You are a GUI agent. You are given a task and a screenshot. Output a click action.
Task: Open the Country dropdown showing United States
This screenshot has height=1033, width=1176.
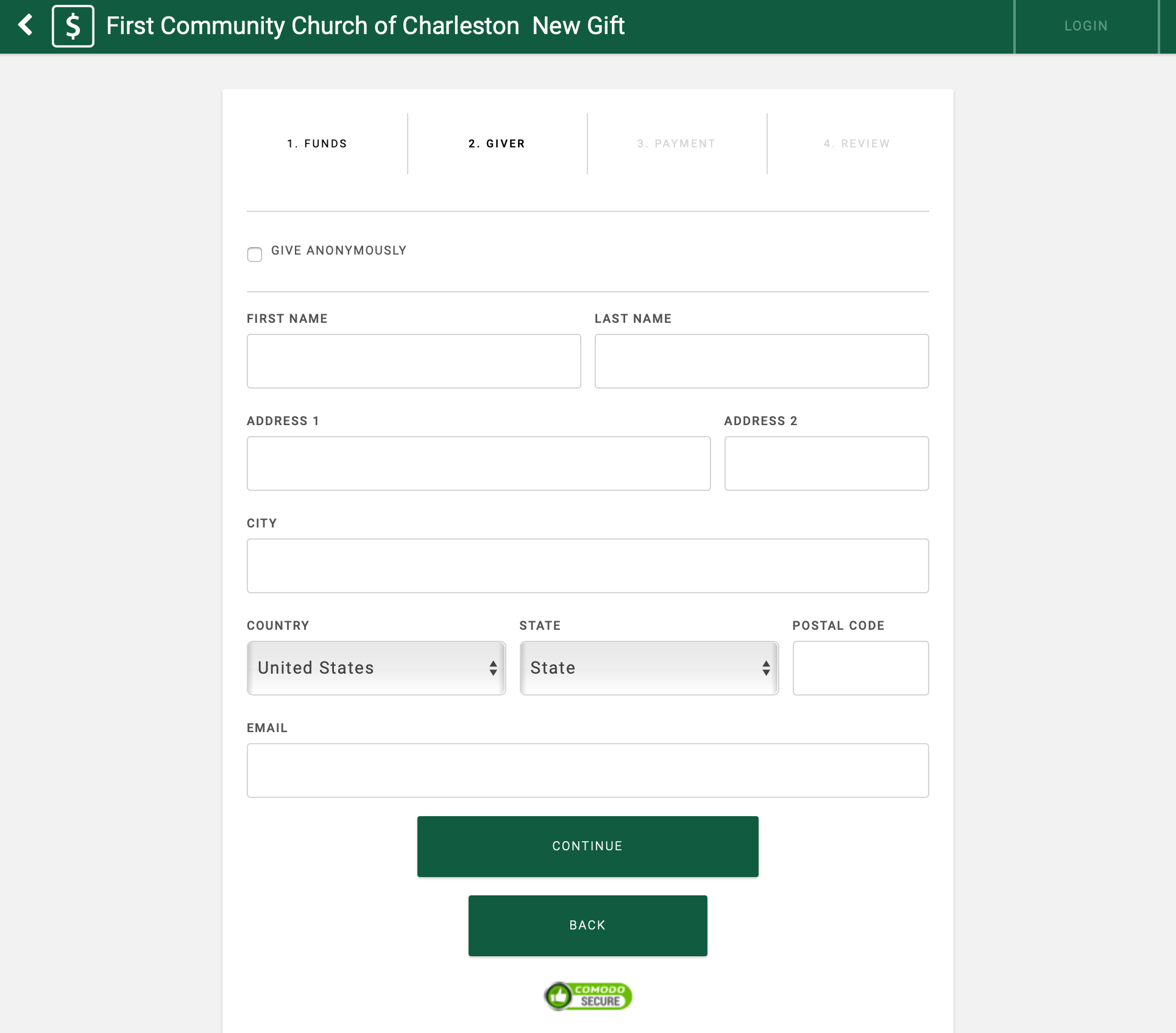coord(376,668)
